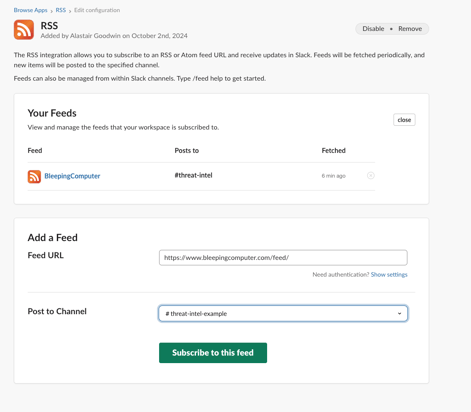Screen dimensions: 471x412
Task: Click the RSS icon beside BleepingComputer
Action: (x=34, y=176)
